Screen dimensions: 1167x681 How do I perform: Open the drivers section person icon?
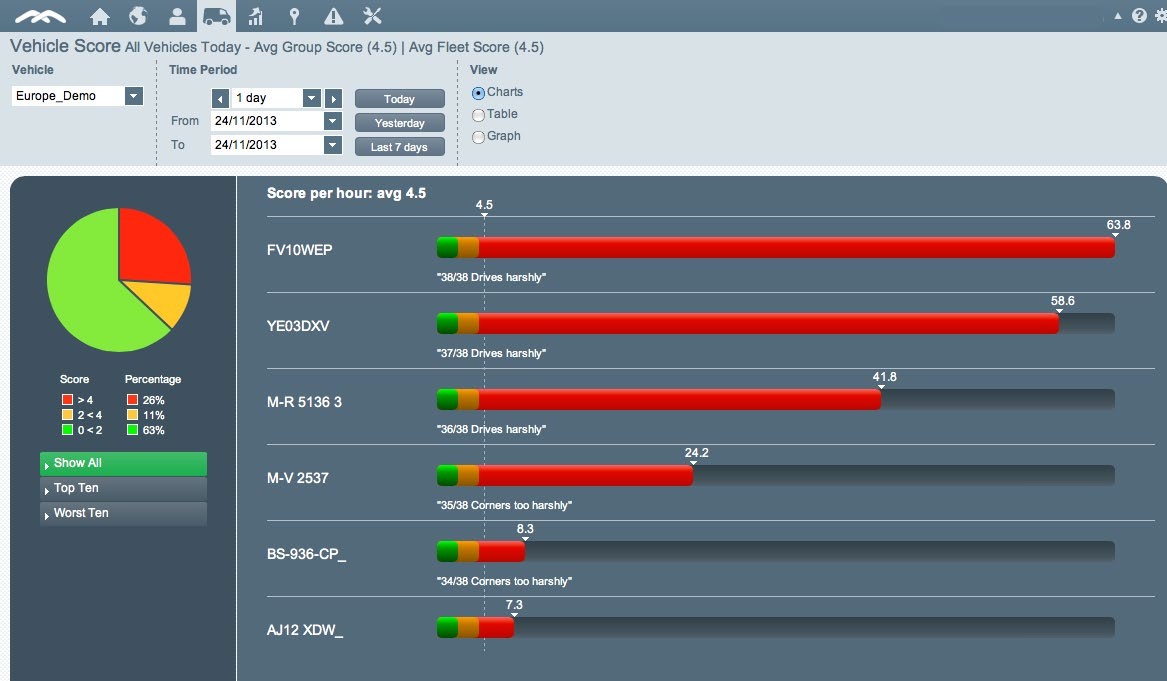[175, 15]
